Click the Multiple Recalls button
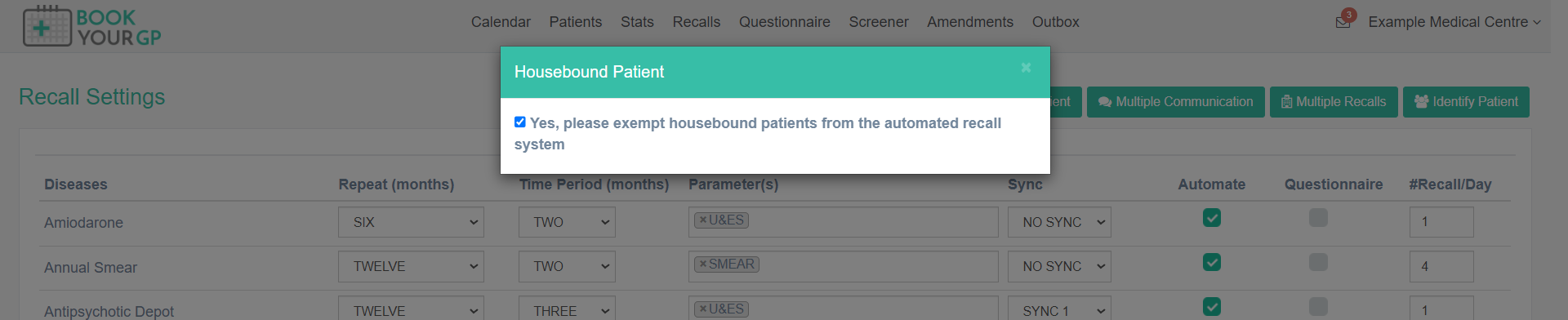This screenshot has height=320, width=1568. (x=1334, y=102)
